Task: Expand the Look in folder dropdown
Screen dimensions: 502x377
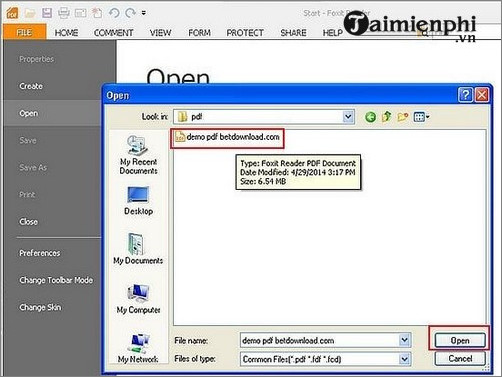Action: [x=348, y=117]
